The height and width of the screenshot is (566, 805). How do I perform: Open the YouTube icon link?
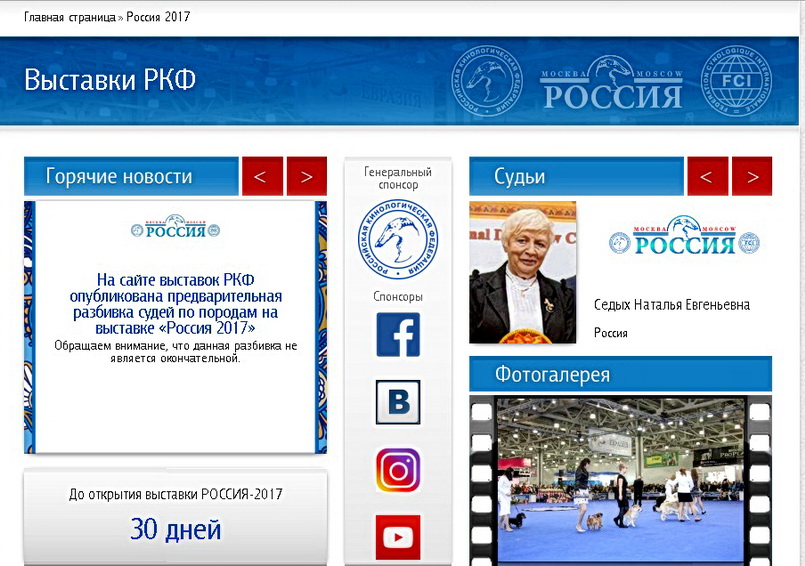398,537
